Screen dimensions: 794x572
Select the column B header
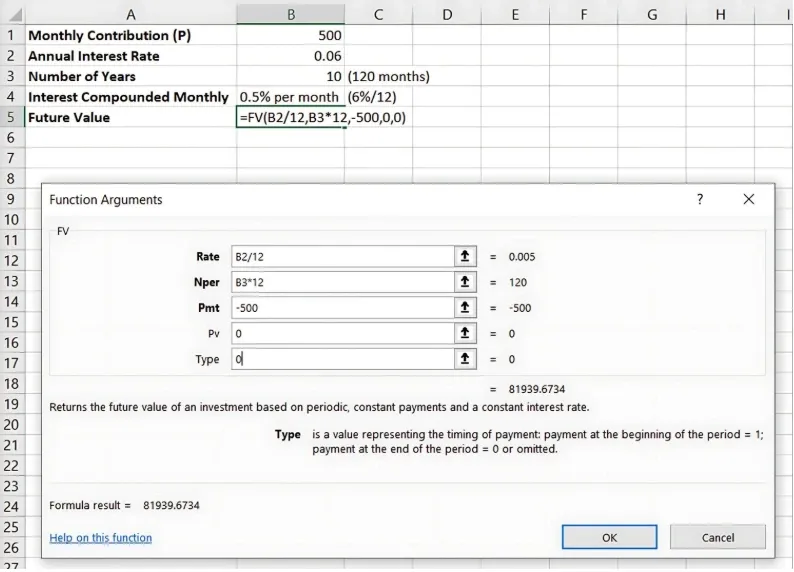pos(291,13)
